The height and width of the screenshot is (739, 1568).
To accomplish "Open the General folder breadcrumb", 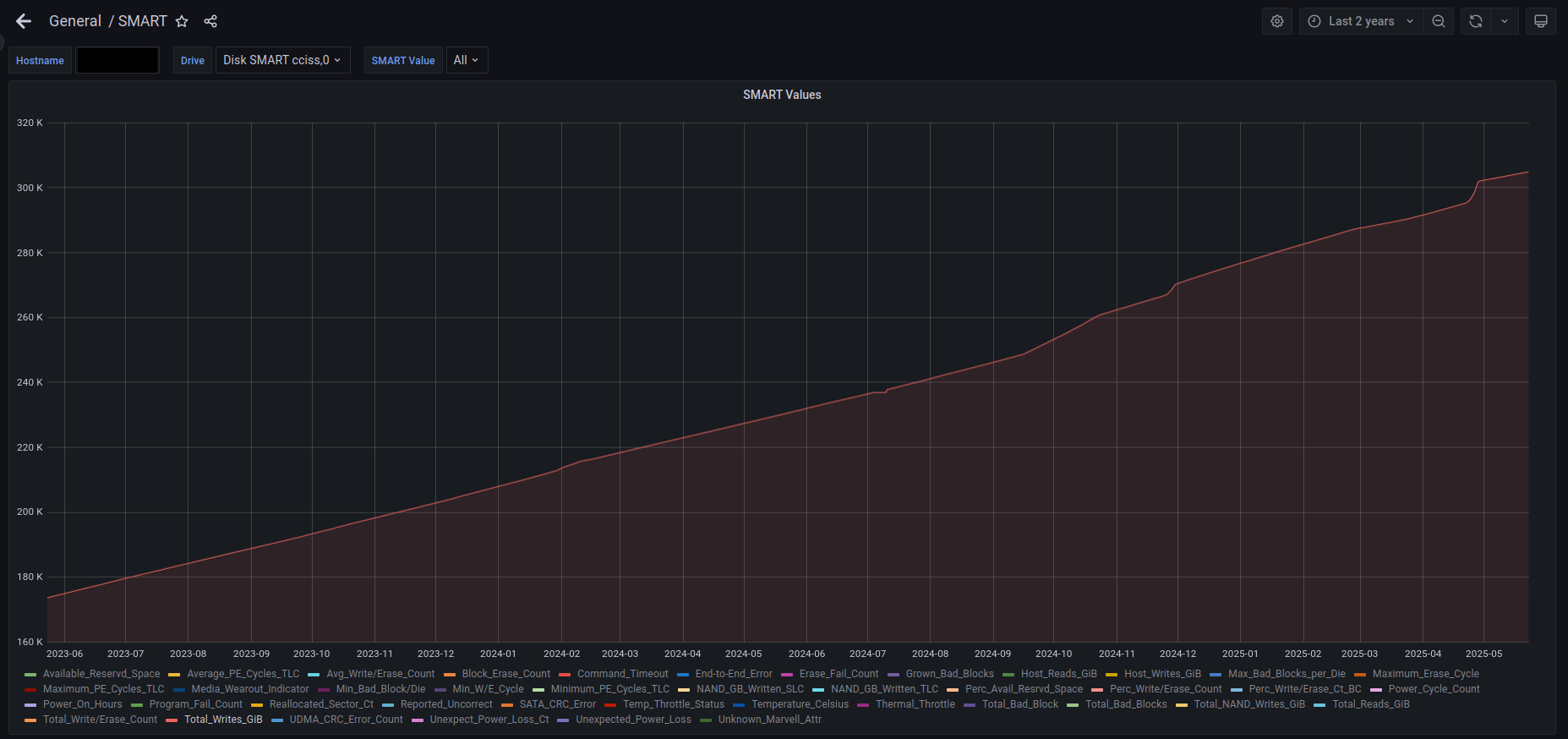I will point(75,21).
